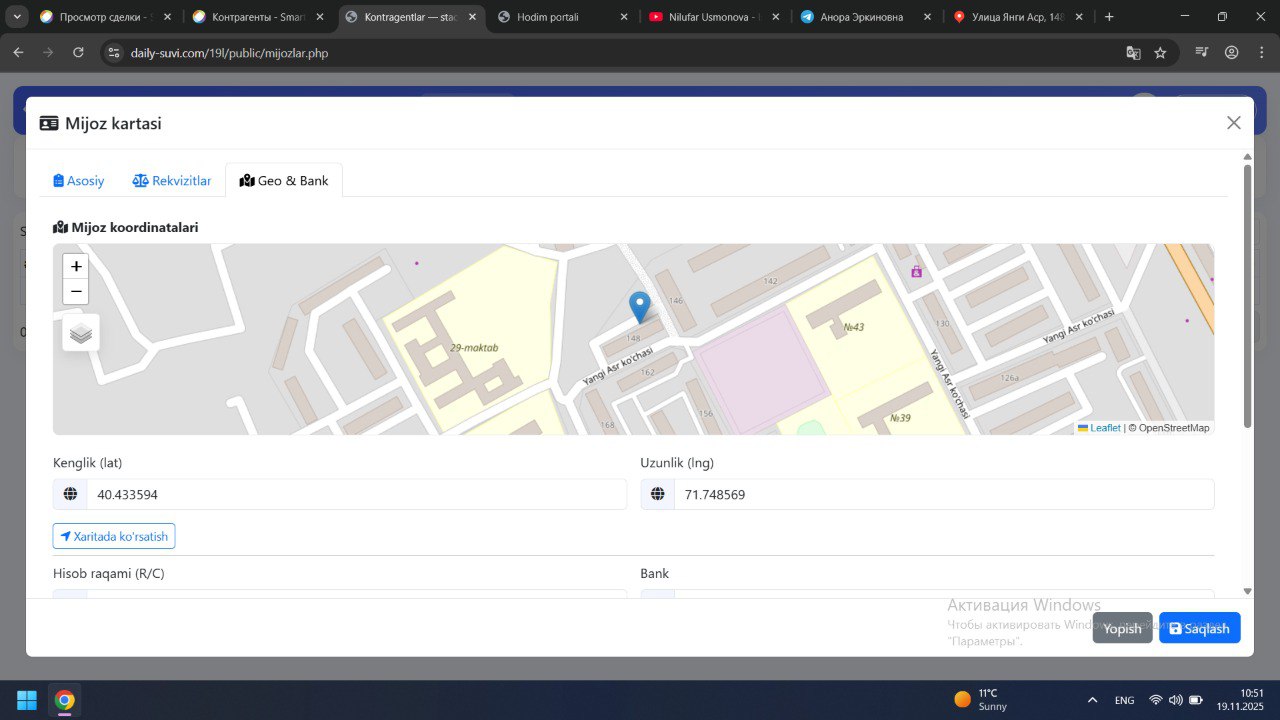Click the blue location marker on map
This screenshot has width=1280, height=720.
point(639,306)
